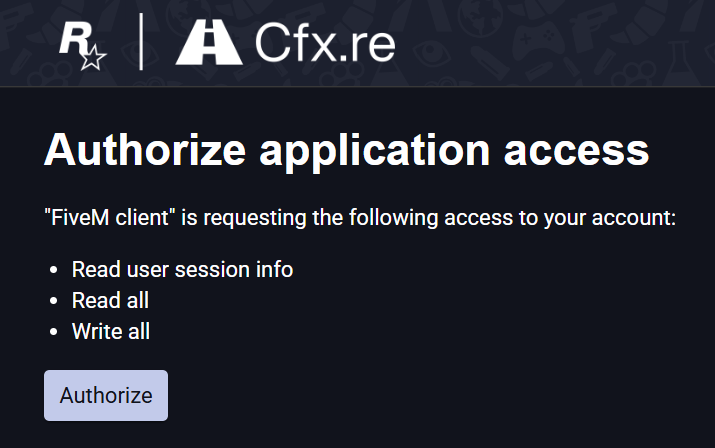Click the Authorize button
This screenshot has width=715, height=448.
tap(106, 395)
